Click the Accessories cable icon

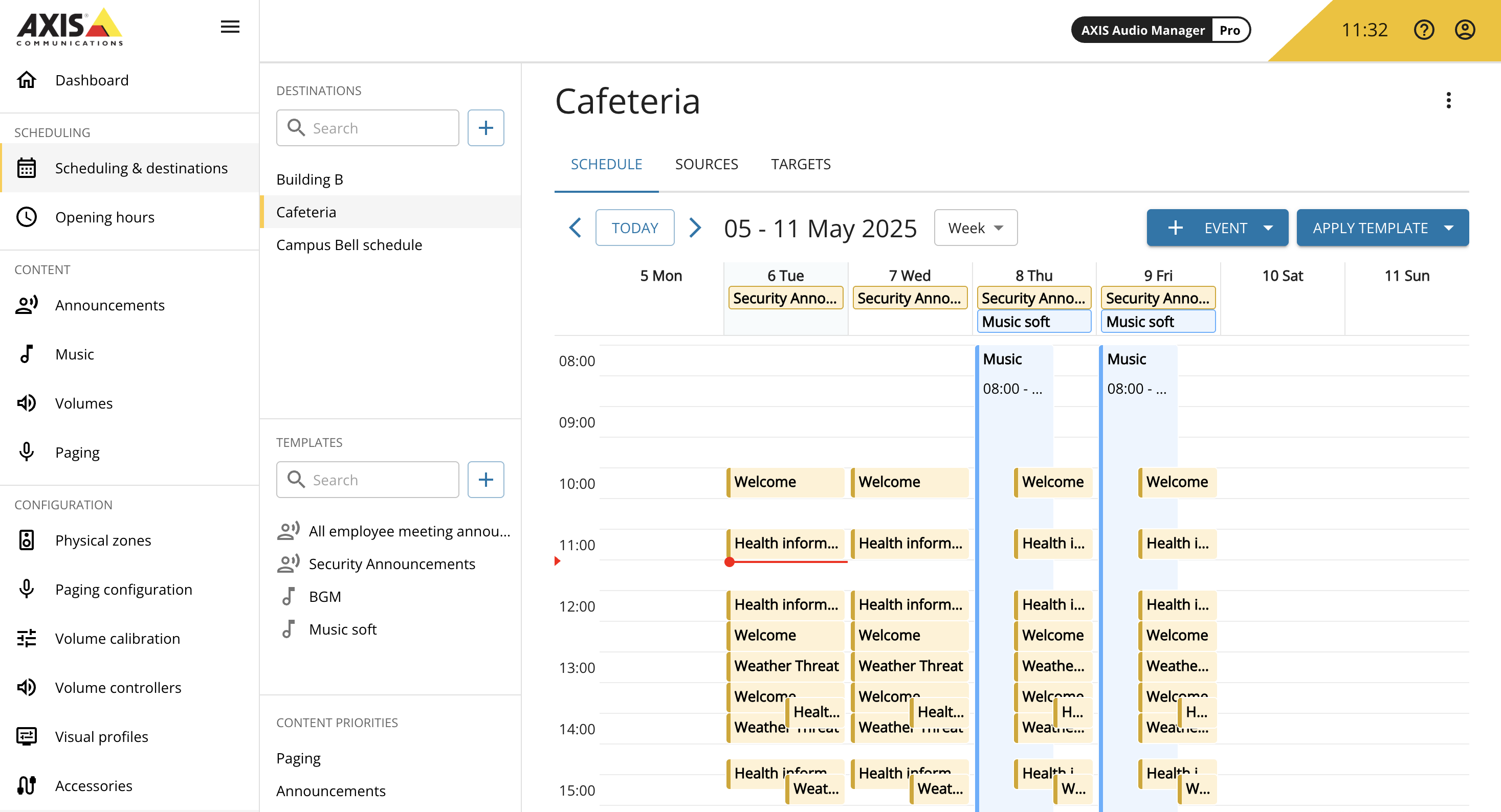click(x=27, y=785)
